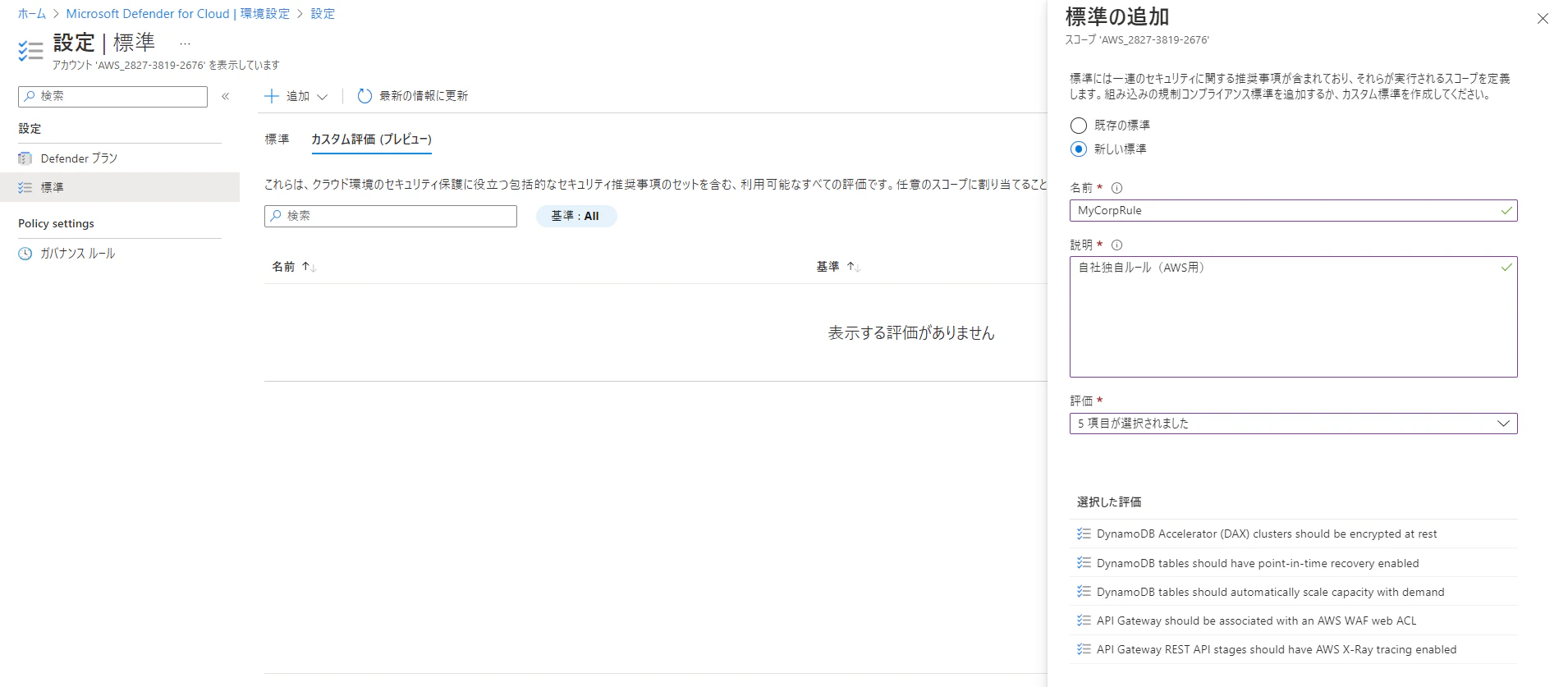
Task: Click the sidebar 検索 search box
Action: click(112, 97)
